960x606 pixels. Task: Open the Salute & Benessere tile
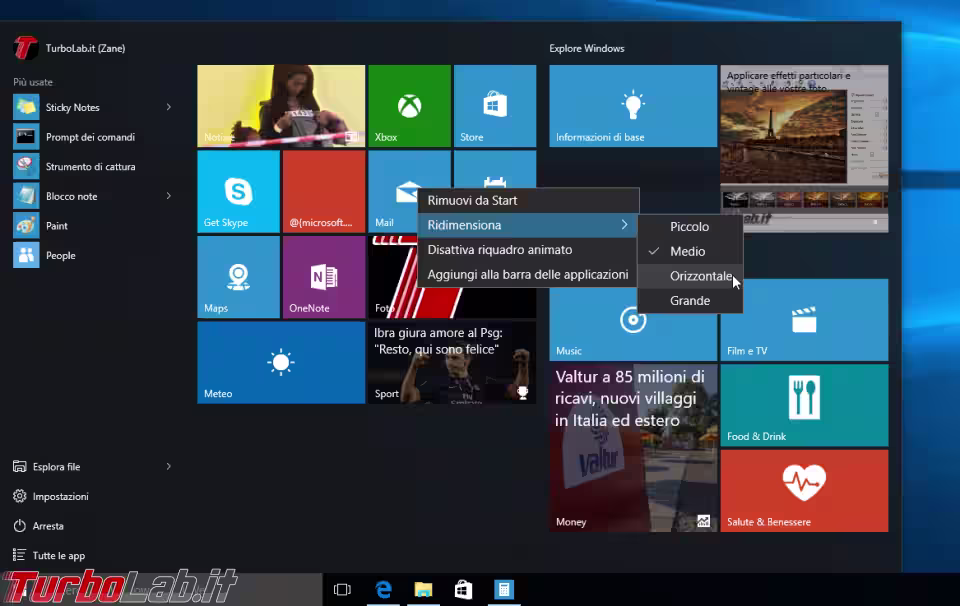804,491
